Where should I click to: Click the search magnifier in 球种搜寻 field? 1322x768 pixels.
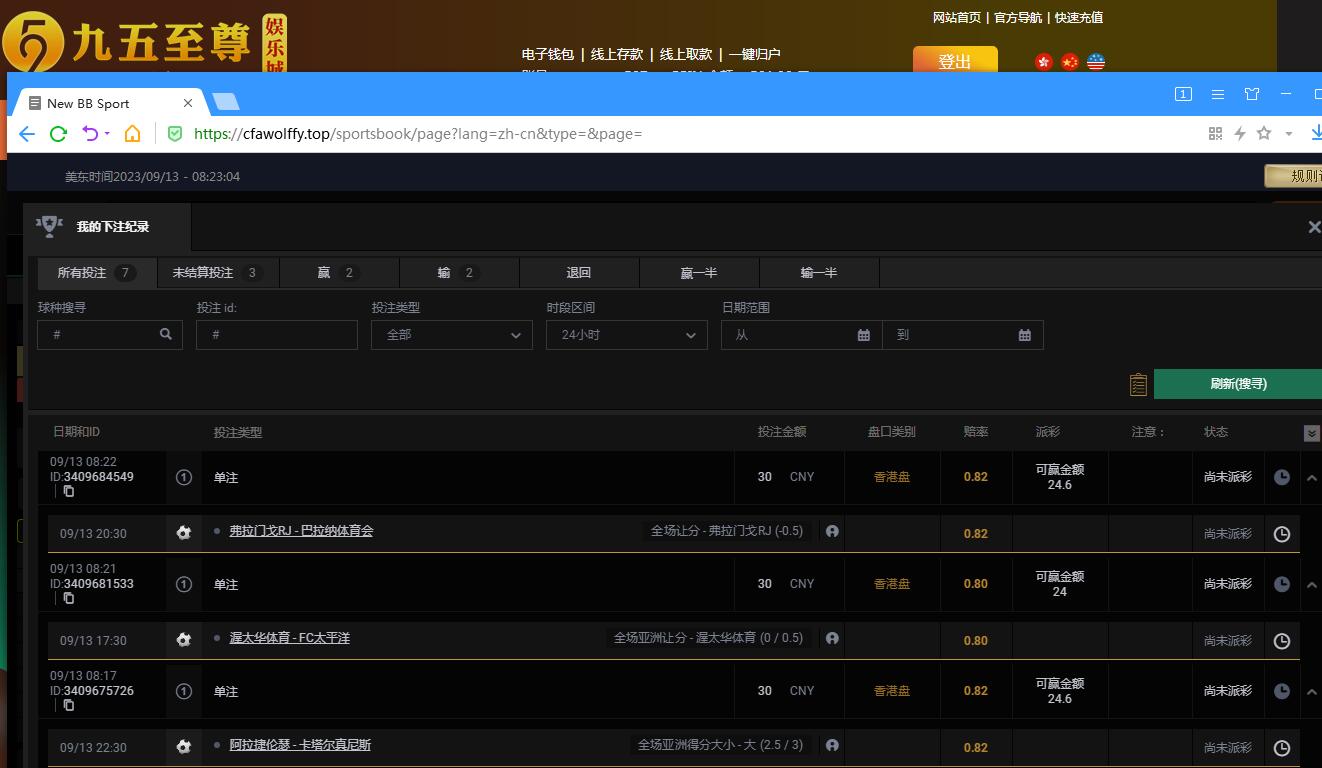point(166,335)
